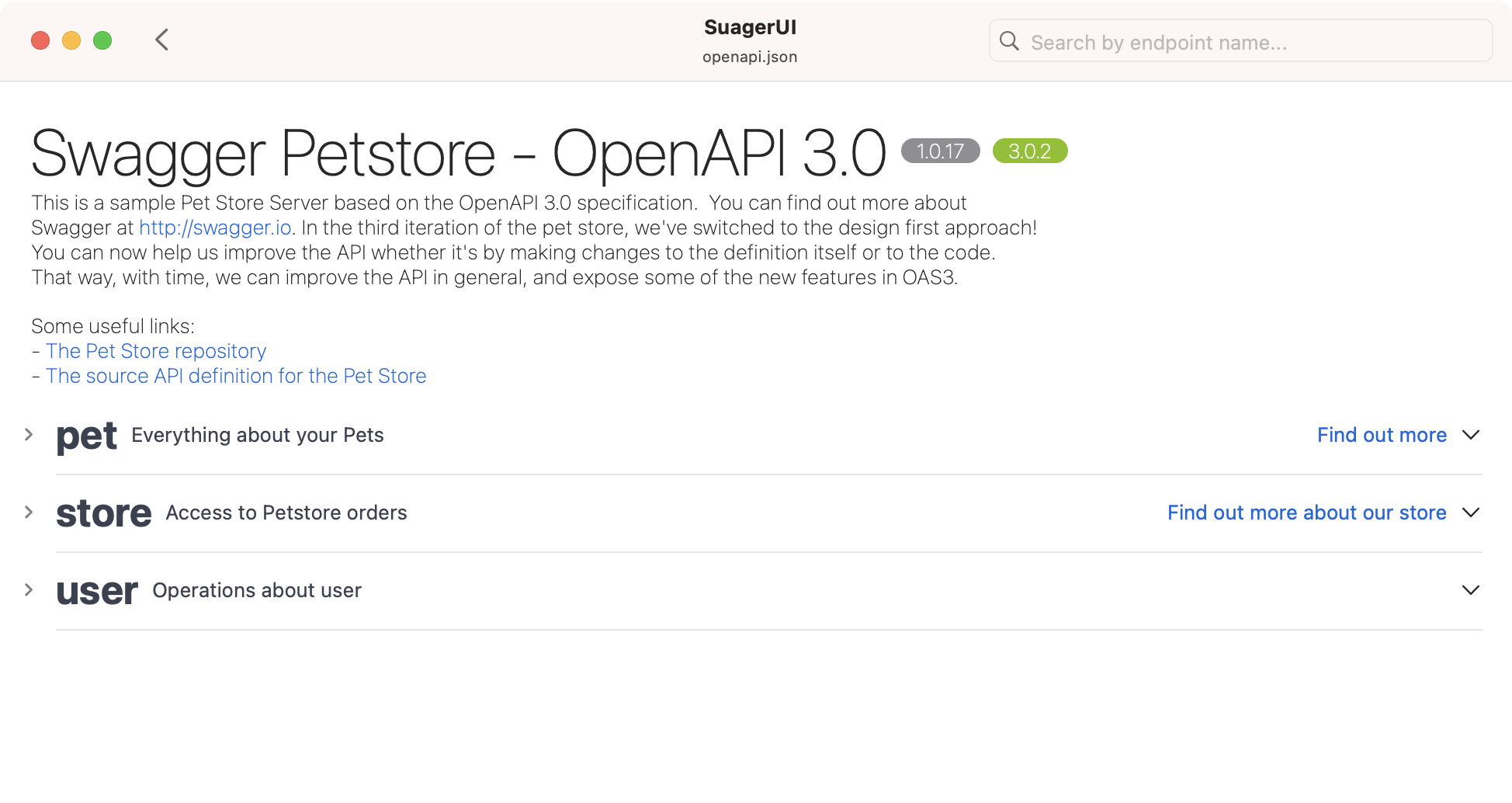The width and height of the screenshot is (1512, 803).
Task: Expand the user section side arrow
Action: 29,589
